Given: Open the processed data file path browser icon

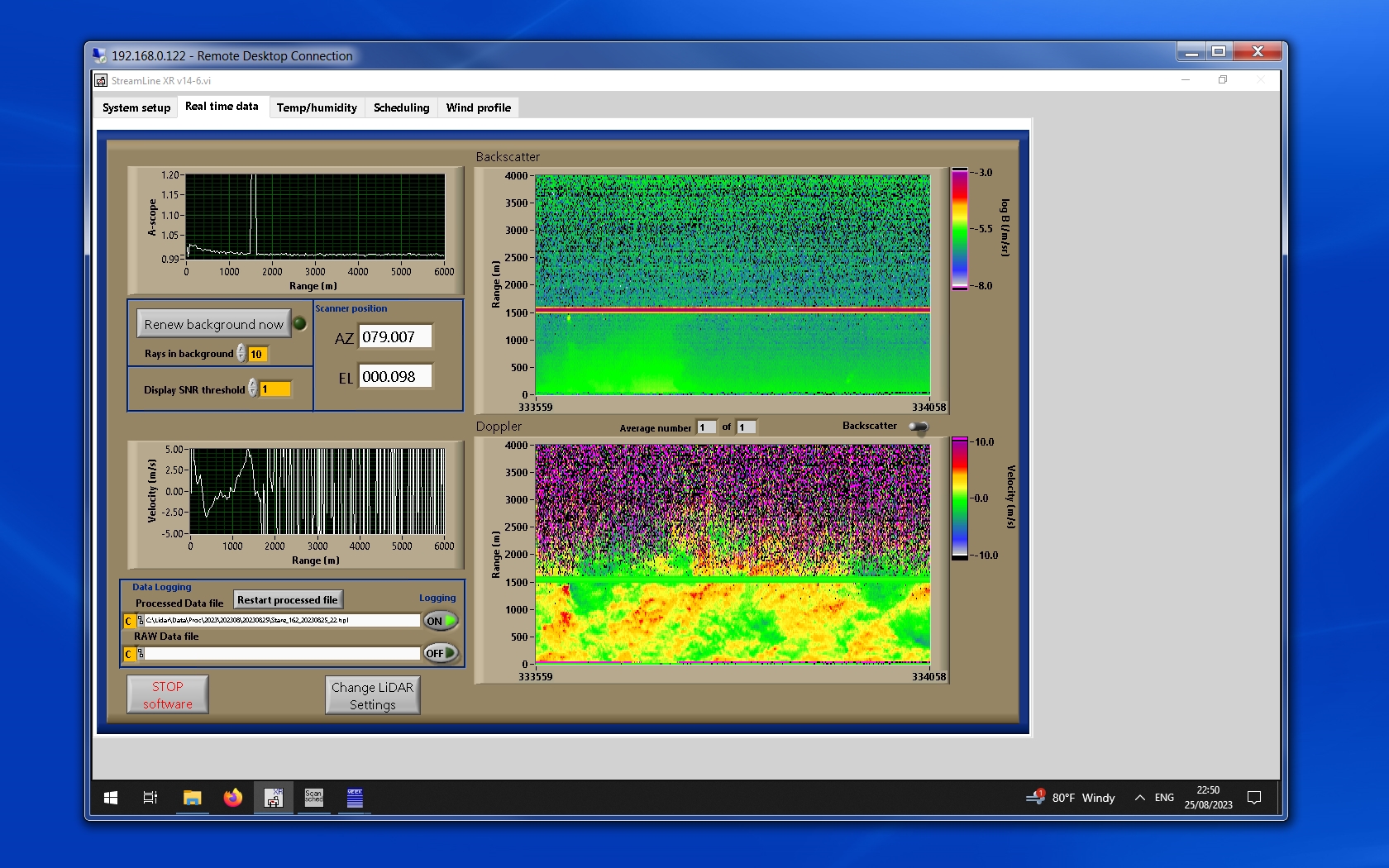Looking at the screenshot, I should pyautogui.click(x=140, y=621).
